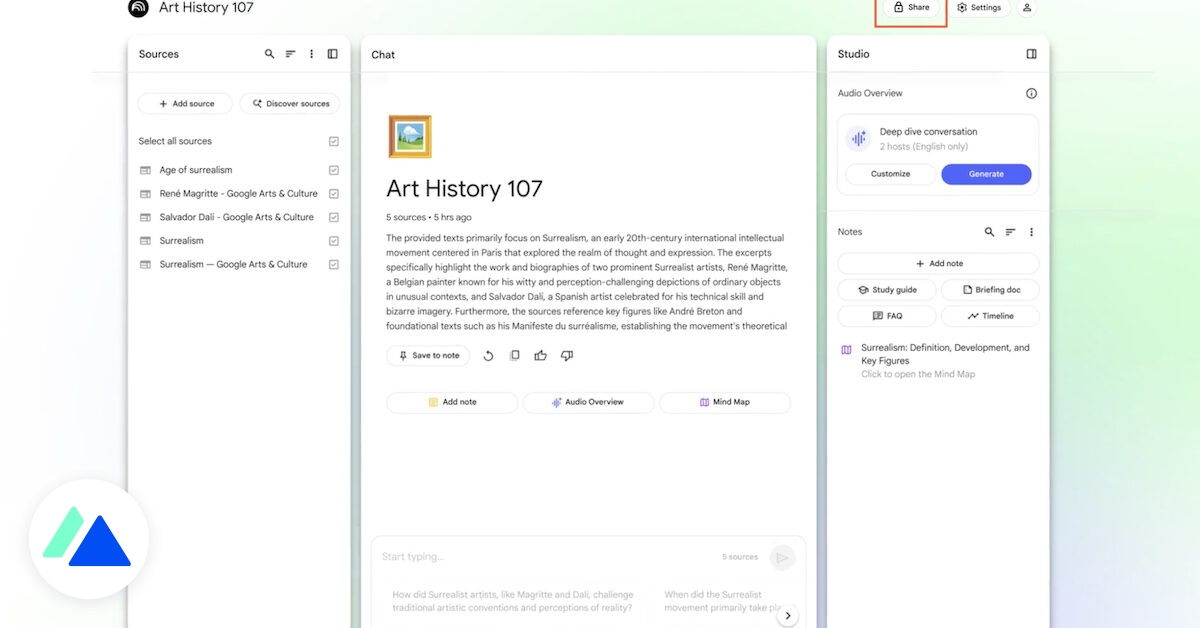Give the summary a thumbs up
1200x628 pixels.
pyautogui.click(x=540, y=355)
